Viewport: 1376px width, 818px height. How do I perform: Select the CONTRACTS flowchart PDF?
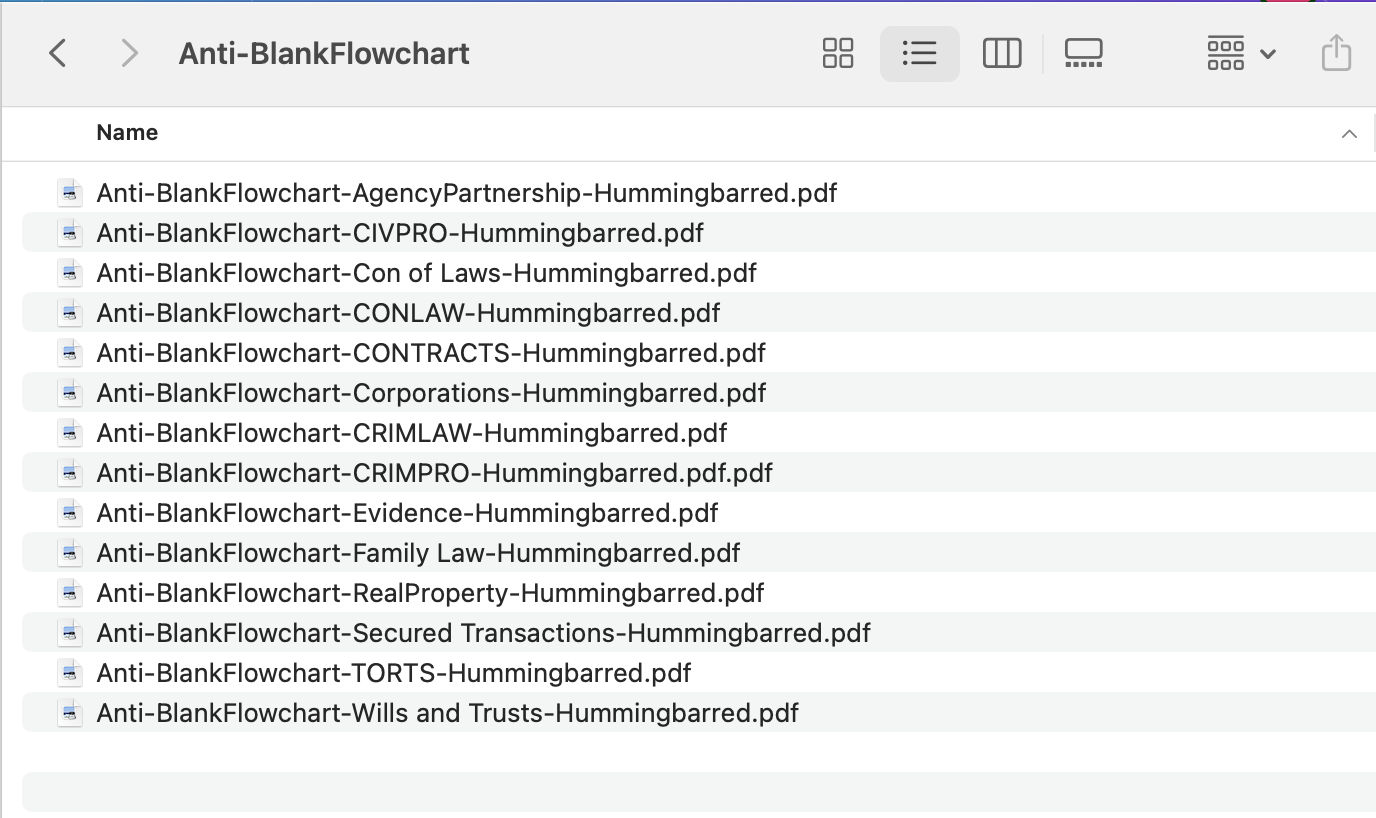point(431,353)
